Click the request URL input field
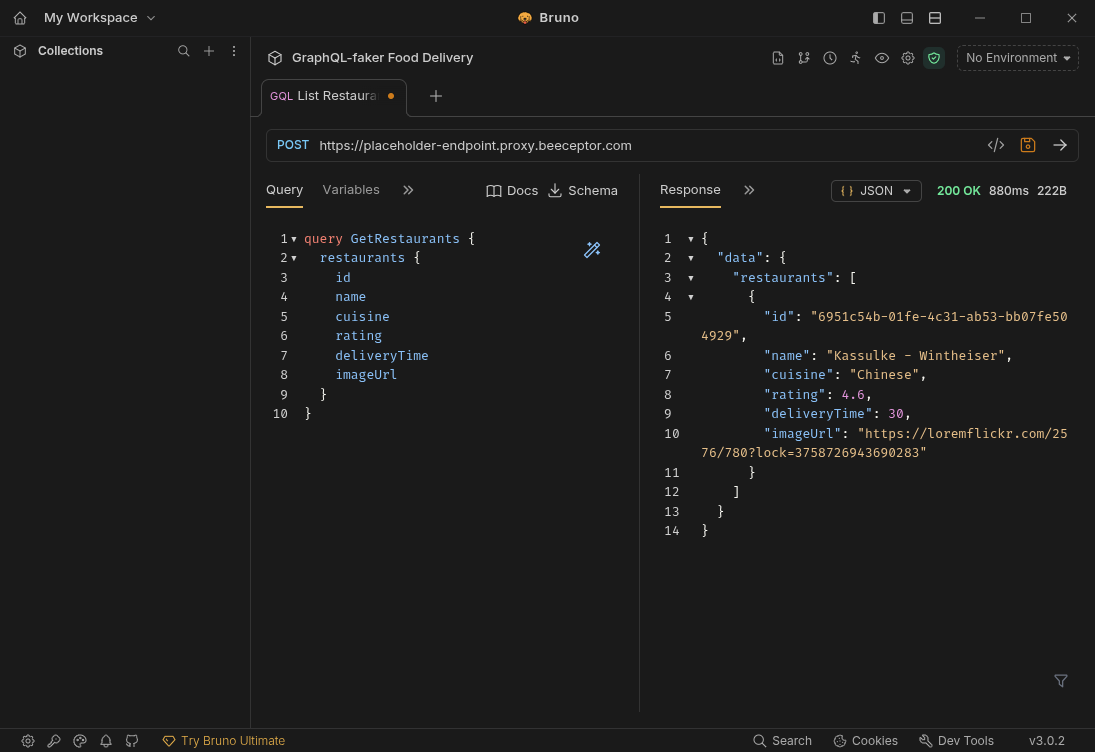Viewport: 1095px width, 752px height. click(640, 145)
